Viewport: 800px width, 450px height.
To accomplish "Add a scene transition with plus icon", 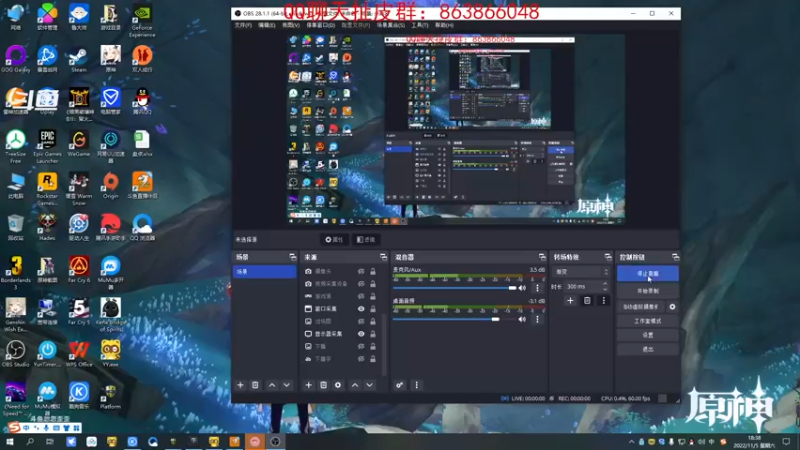I will [570, 301].
